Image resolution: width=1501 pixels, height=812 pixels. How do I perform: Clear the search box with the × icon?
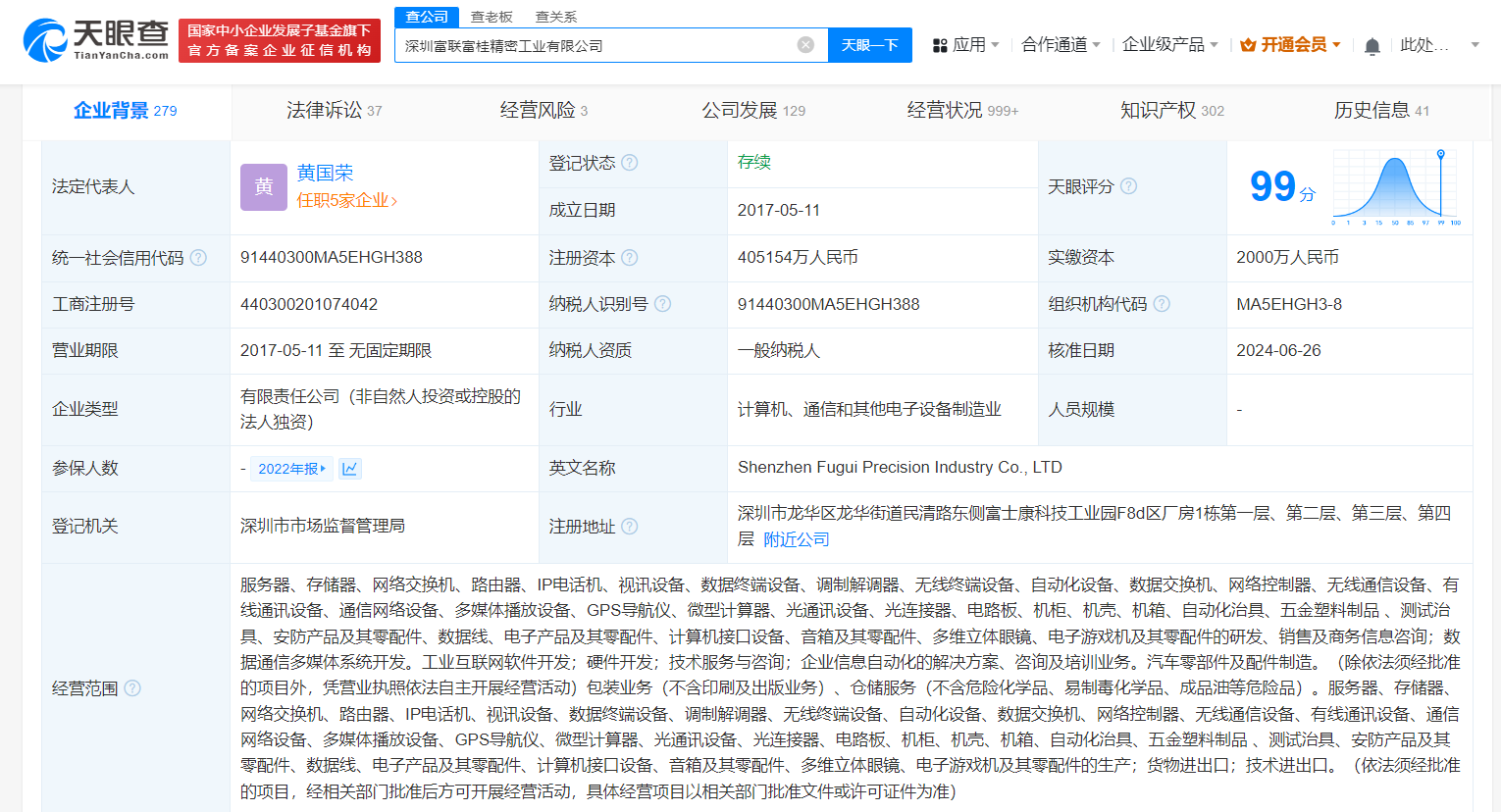(x=805, y=44)
